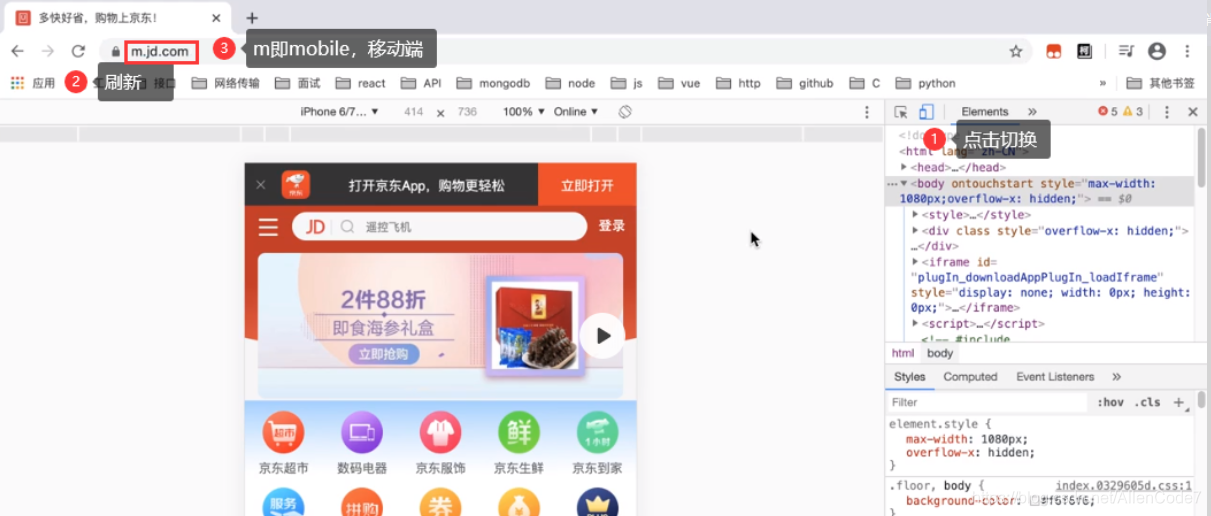
Task: Add a new style rule with plus
Action: (1178, 402)
